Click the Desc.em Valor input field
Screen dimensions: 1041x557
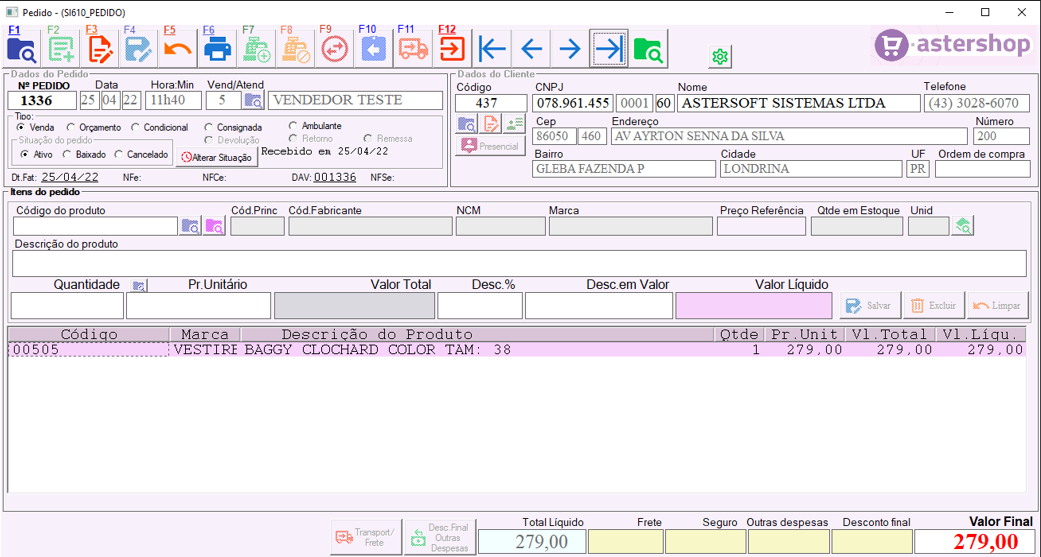point(599,305)
